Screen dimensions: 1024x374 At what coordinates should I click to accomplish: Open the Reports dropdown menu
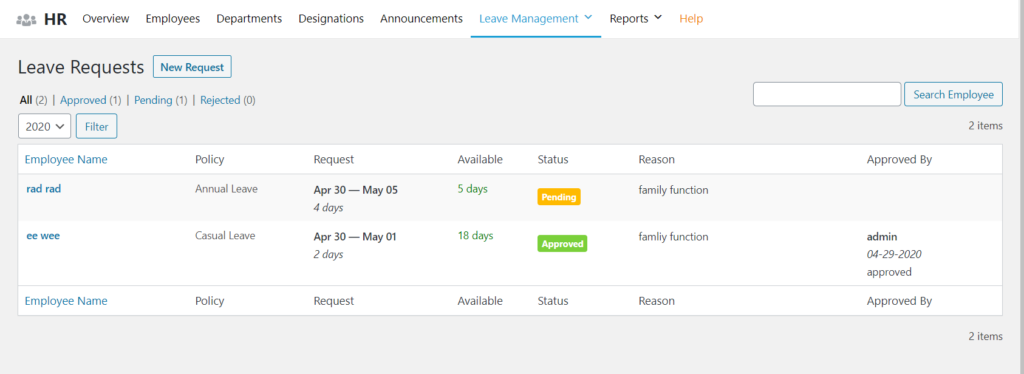635,18
